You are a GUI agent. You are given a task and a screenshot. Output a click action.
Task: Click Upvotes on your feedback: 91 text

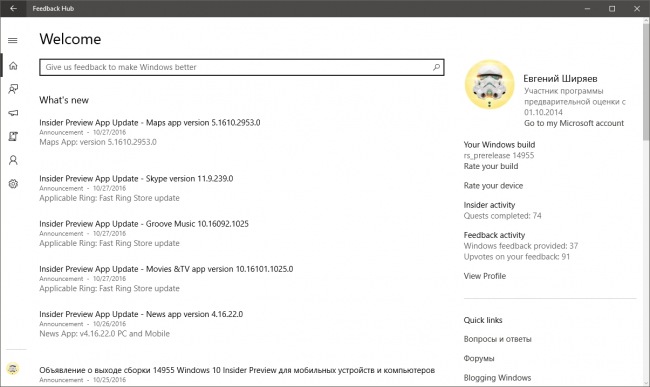[517, 256]
